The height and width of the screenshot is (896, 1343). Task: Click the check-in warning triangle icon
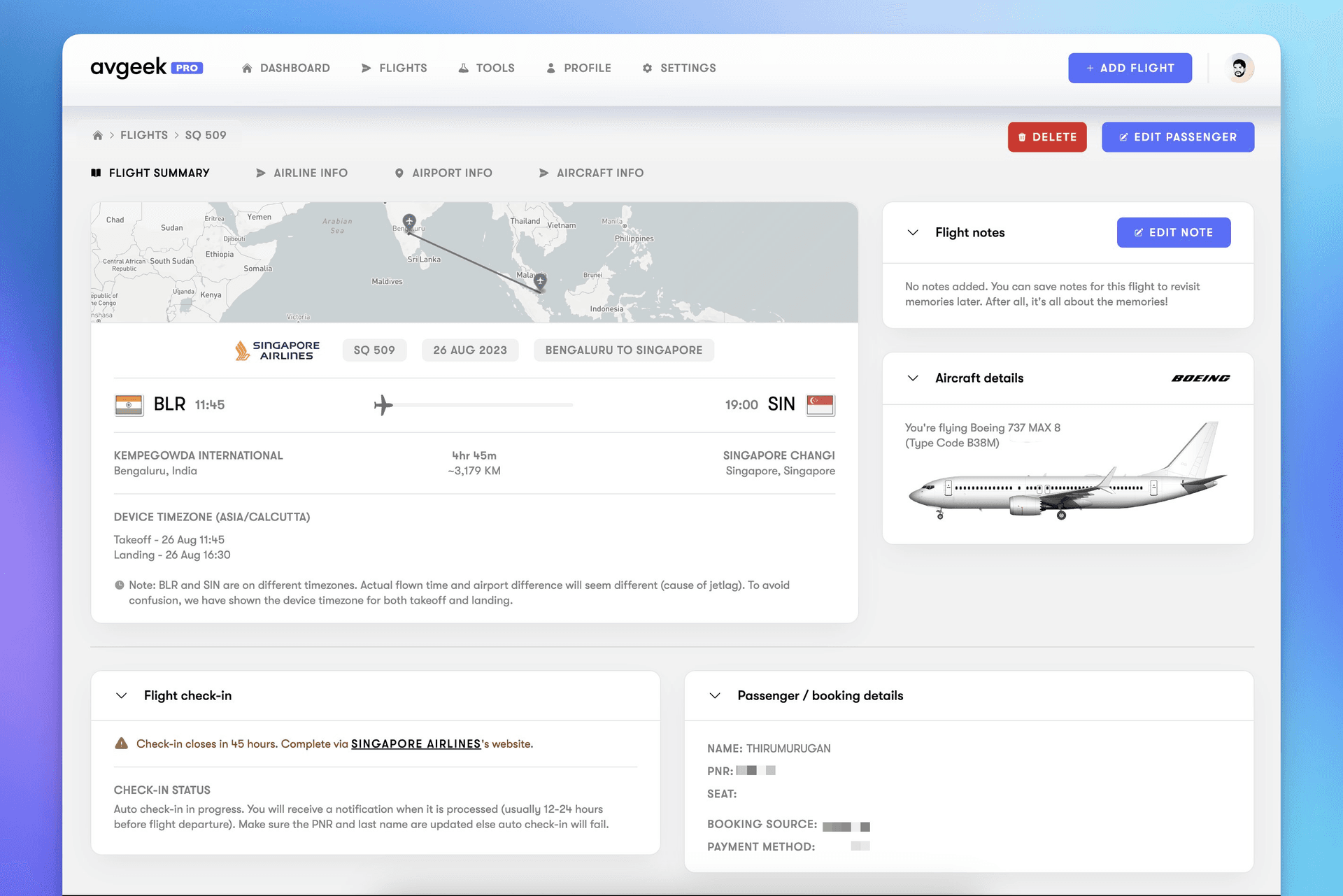[121, 744]
